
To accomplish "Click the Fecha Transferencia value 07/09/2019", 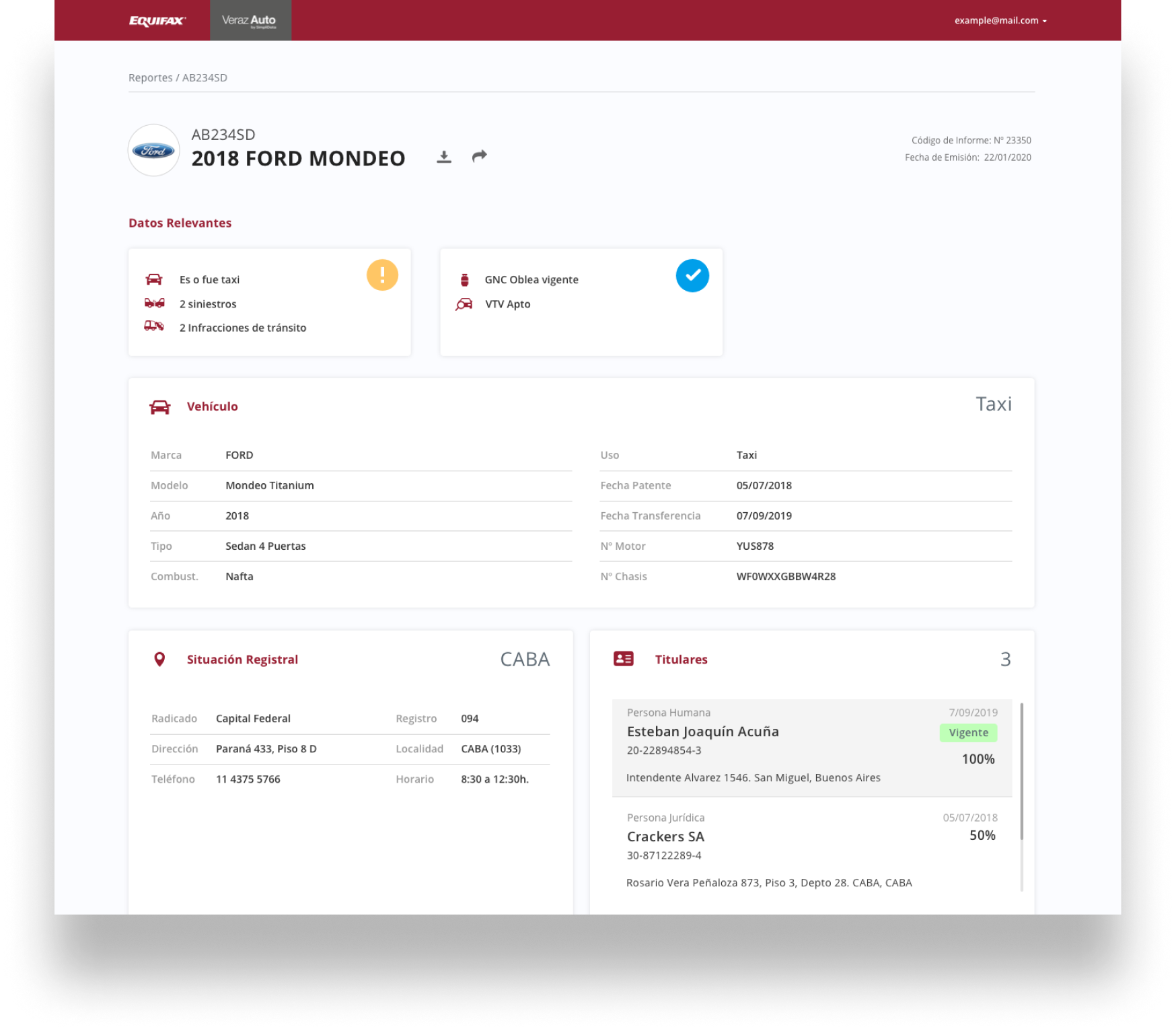I will 764,515.
